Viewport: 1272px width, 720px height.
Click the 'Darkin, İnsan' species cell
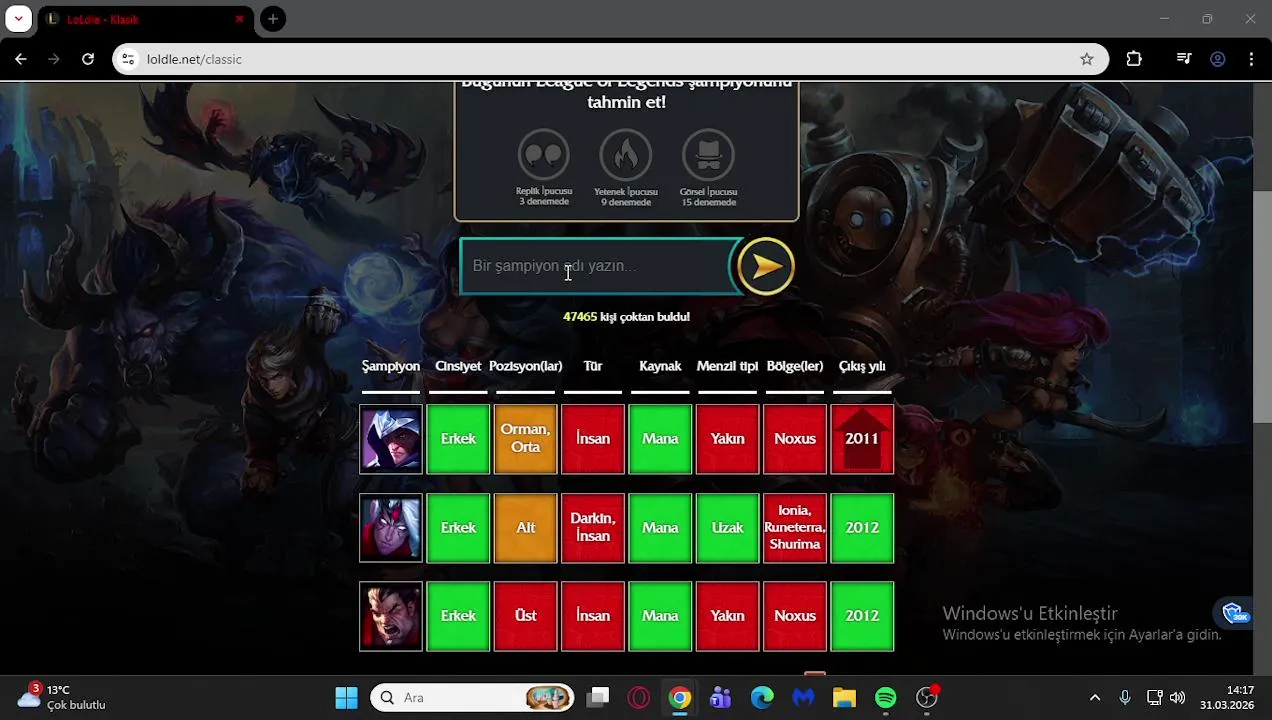(593, 528)
